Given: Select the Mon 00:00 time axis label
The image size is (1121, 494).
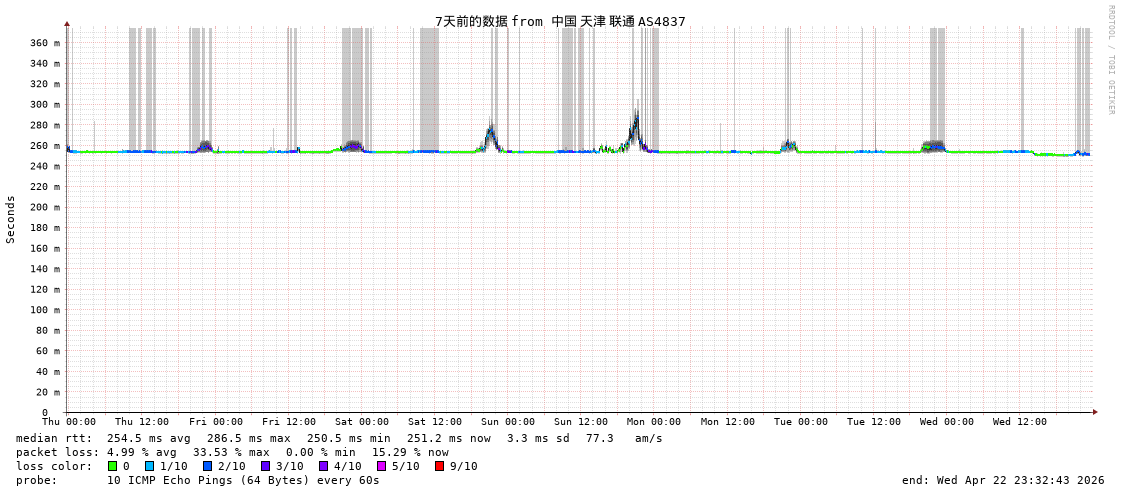Looking at the screenshot, I should (x=654, y=422).
